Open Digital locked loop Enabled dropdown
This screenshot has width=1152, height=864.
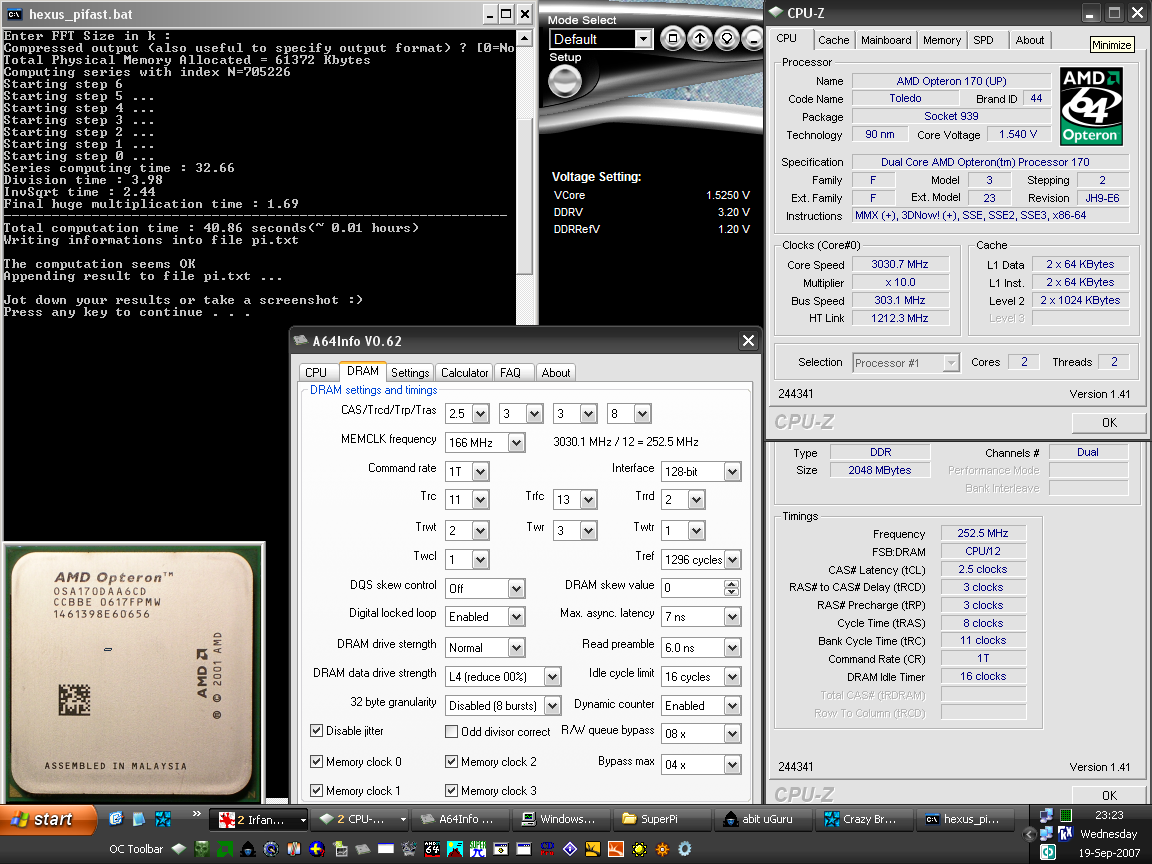click(x=485, y=617)
